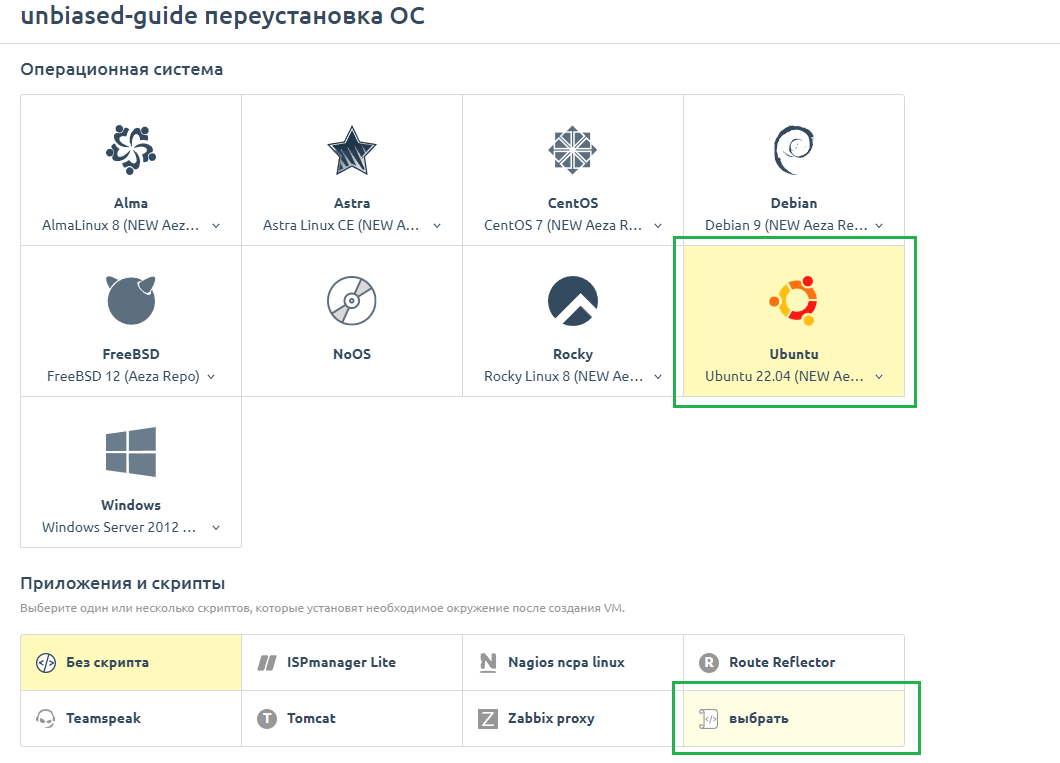Screen dimensions: 1060x763
Task: Open the Ubuntu 22.04 version dropdown
Action: click(x=794, y=377)
